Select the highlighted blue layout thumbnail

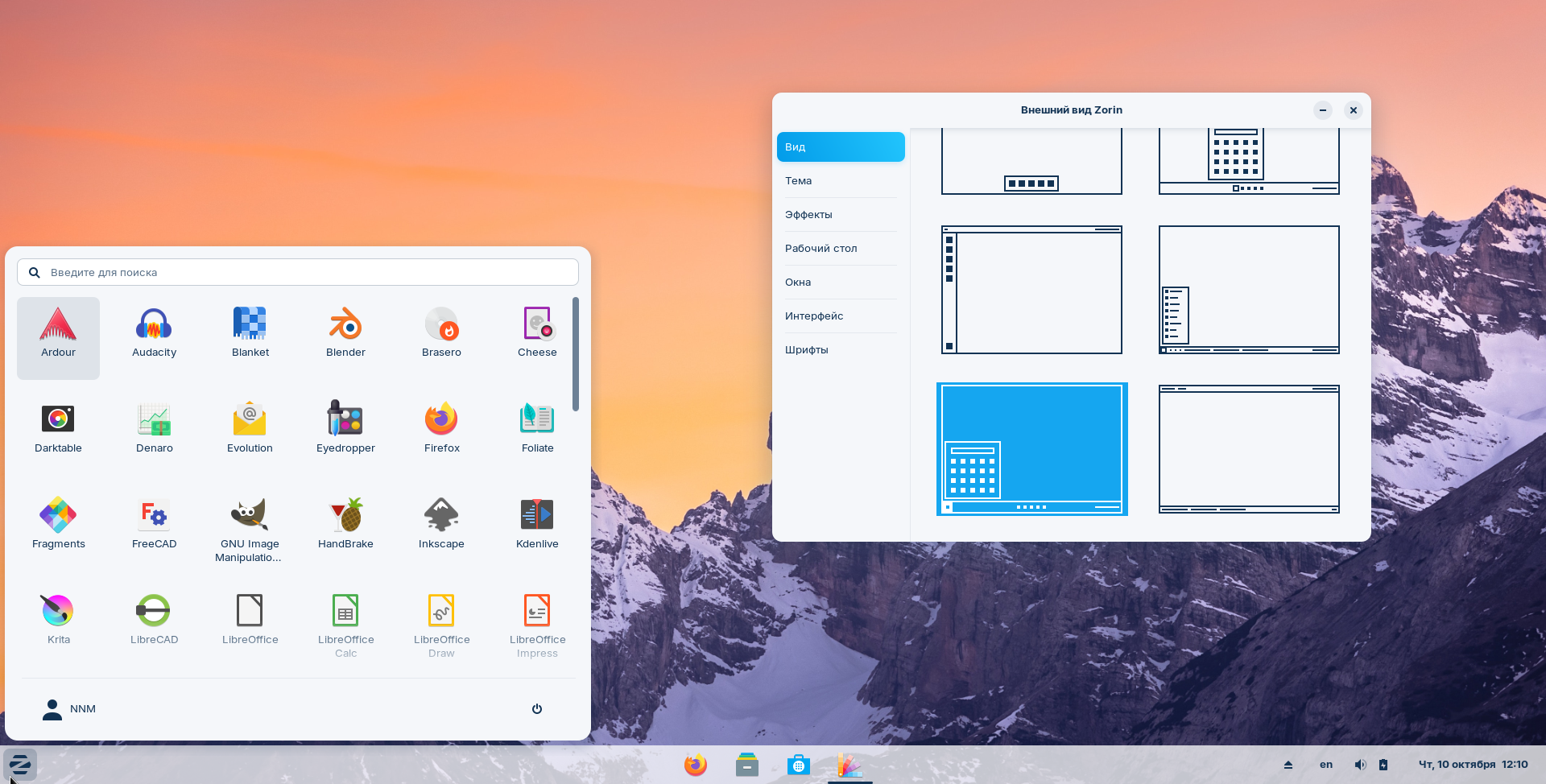[x=1031, y=448]
